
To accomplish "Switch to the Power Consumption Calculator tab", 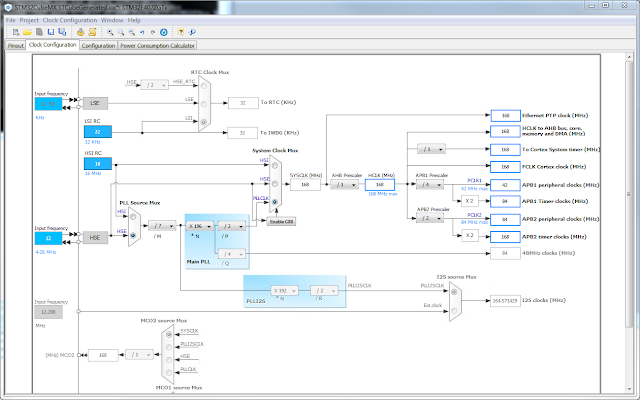I will click(157, 45).
